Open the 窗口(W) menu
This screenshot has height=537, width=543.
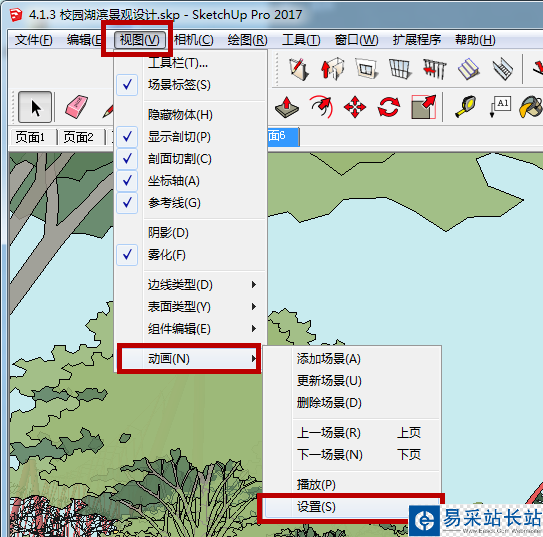356,40
